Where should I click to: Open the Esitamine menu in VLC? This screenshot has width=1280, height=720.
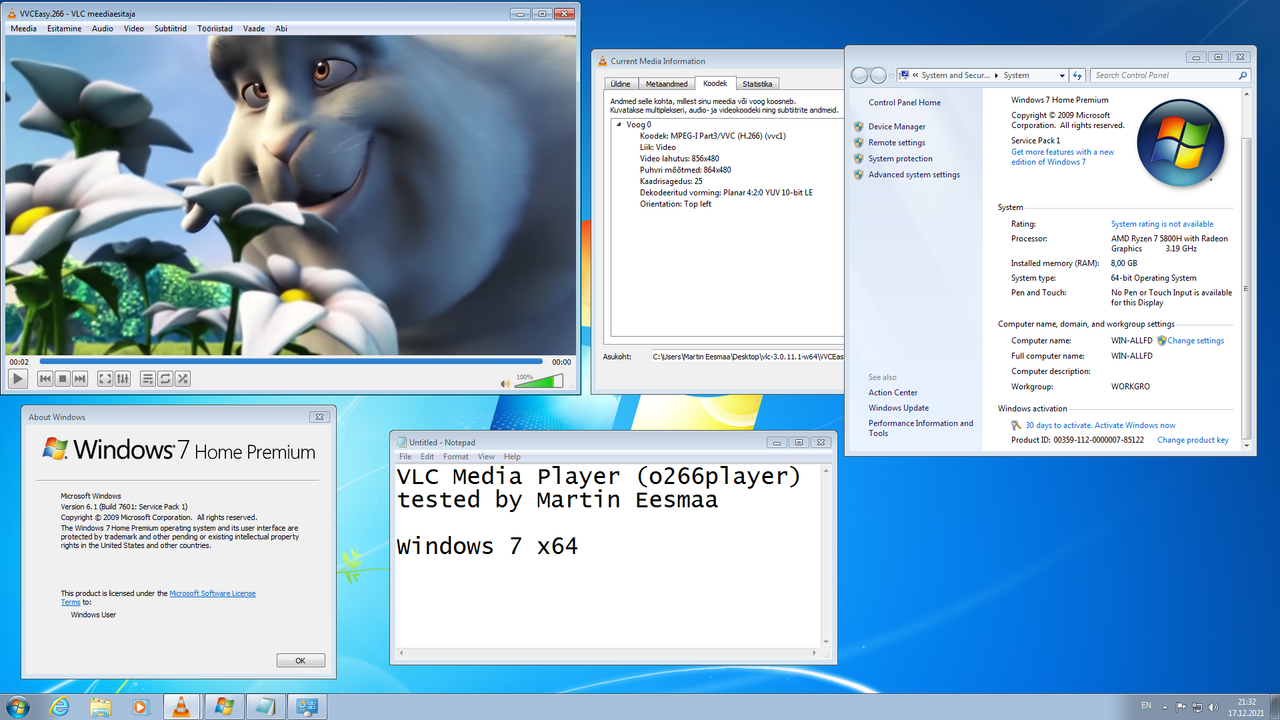(65, 28)
